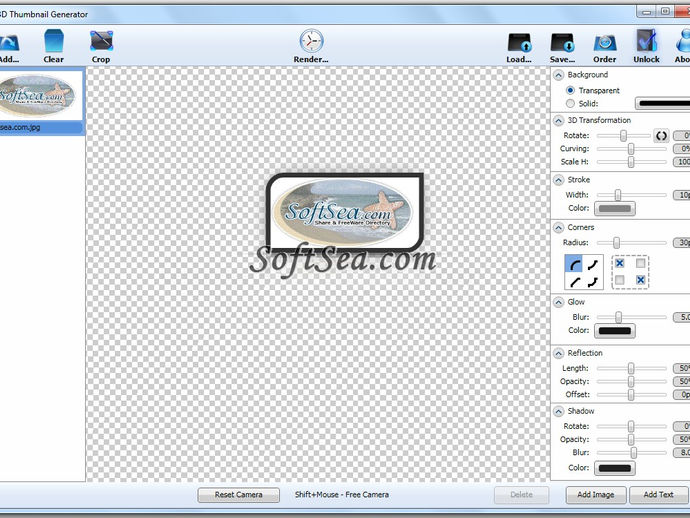Click the Scale H slider

pos(631,162)
